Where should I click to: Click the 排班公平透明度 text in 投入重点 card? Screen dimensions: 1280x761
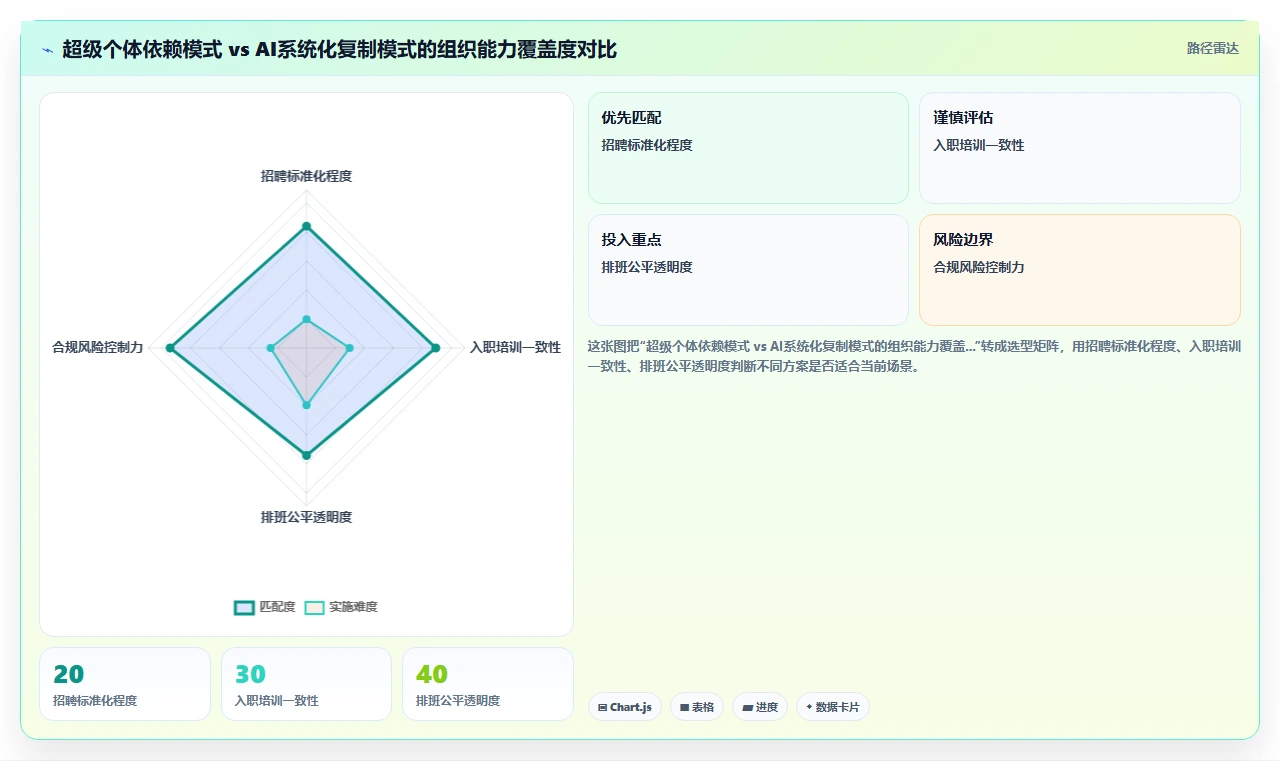pos(647,267)
